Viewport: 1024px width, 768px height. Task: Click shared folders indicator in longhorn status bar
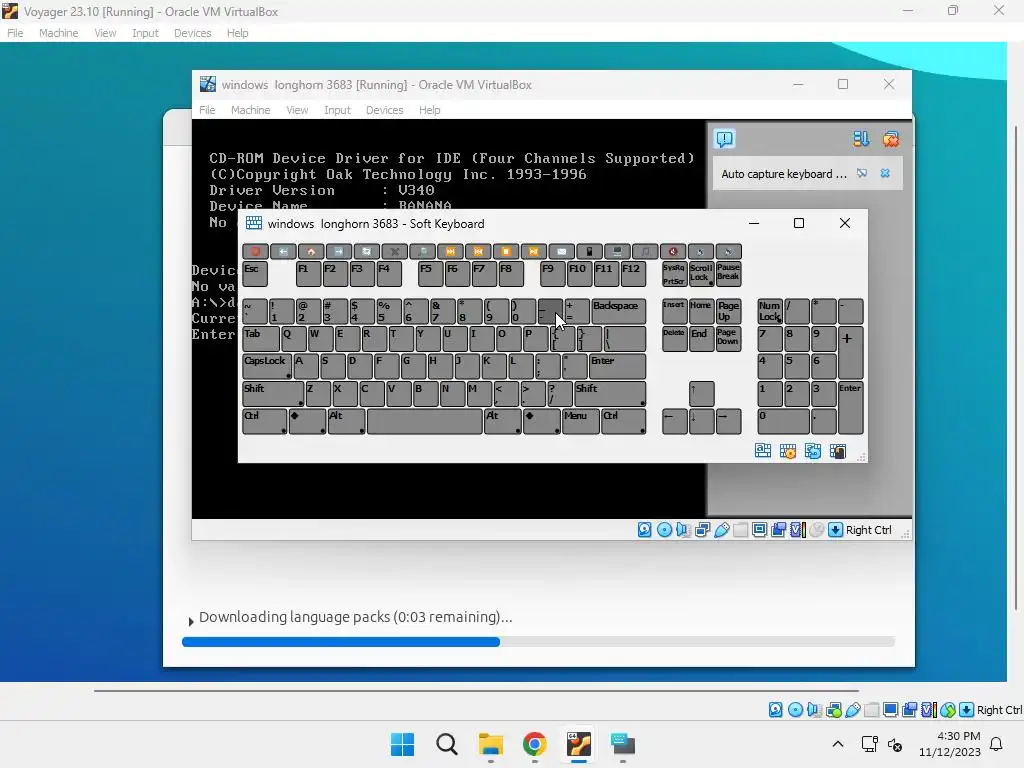pyautogui.click(x=741, y=530)
